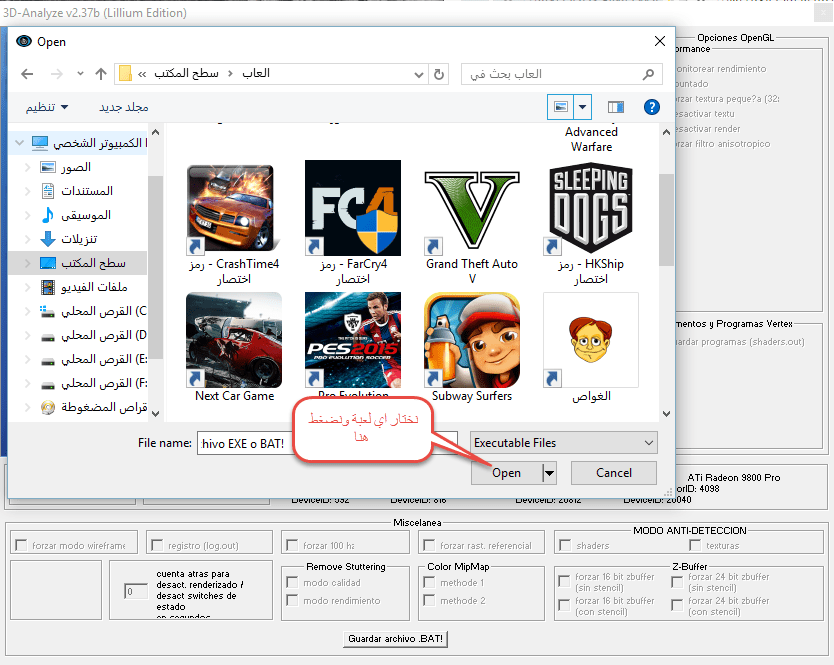
Task: Create a new folder with مجلد جديد
Action: tap(123, 107)
